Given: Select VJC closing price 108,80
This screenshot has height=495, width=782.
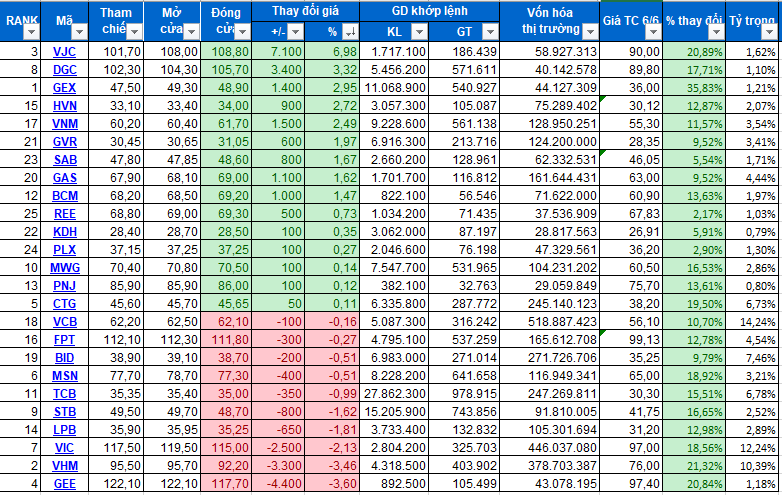Looking at the screenshot, I should (226, 52).
